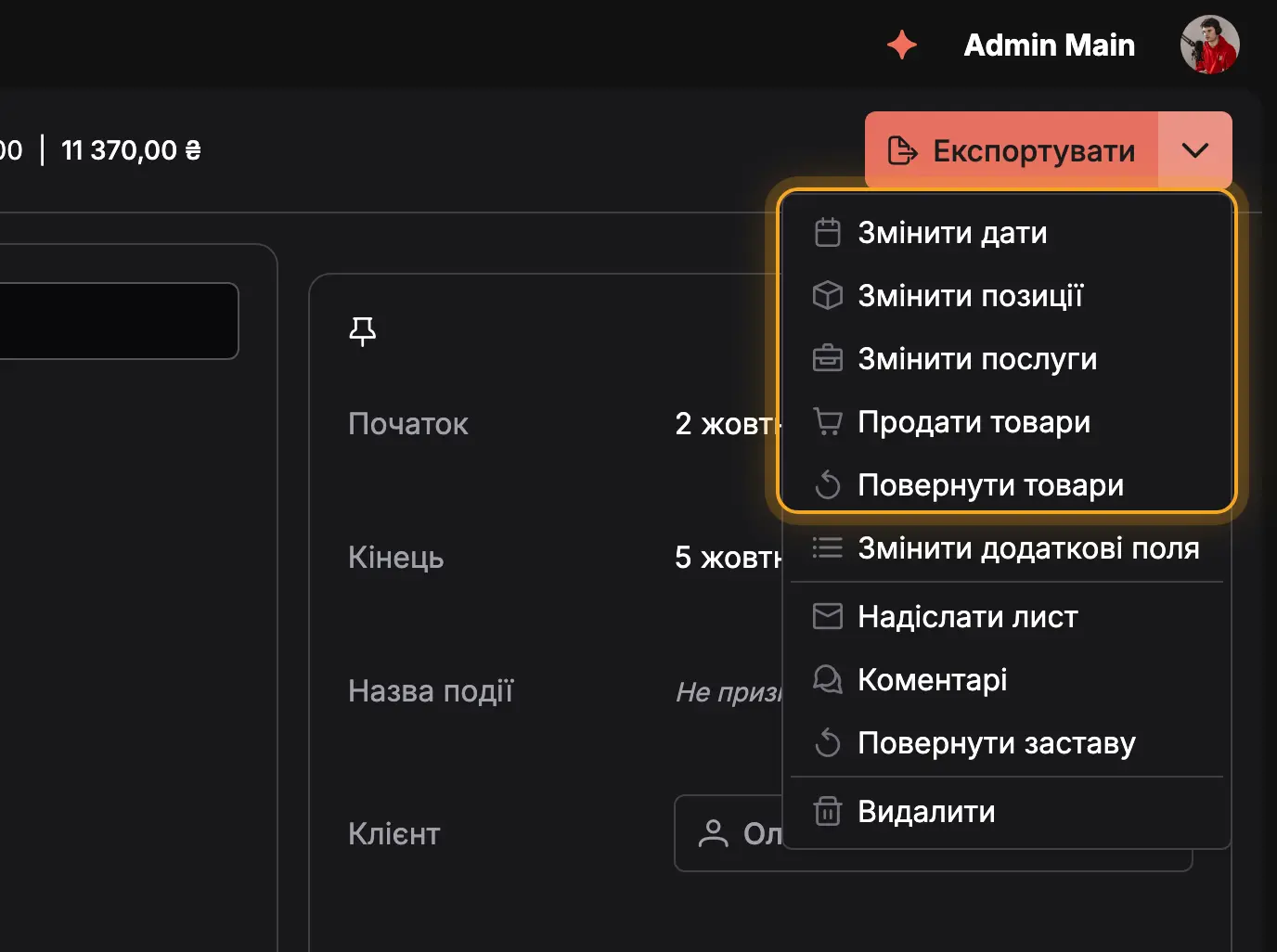
Task: Click the Клієнт field label
Action: point(394,833)
